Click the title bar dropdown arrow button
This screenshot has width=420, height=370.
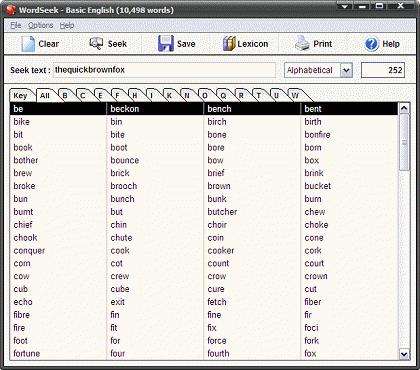click(345, 6)
